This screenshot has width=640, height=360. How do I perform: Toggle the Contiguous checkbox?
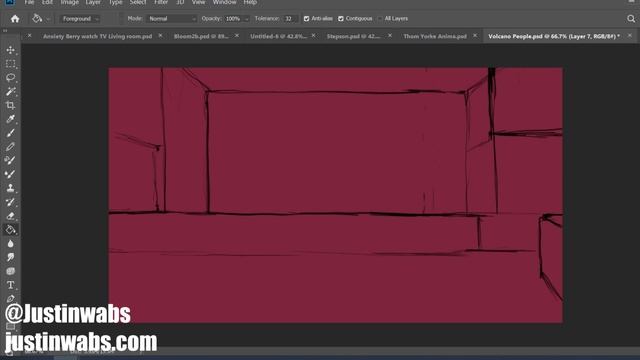[341, 19]
